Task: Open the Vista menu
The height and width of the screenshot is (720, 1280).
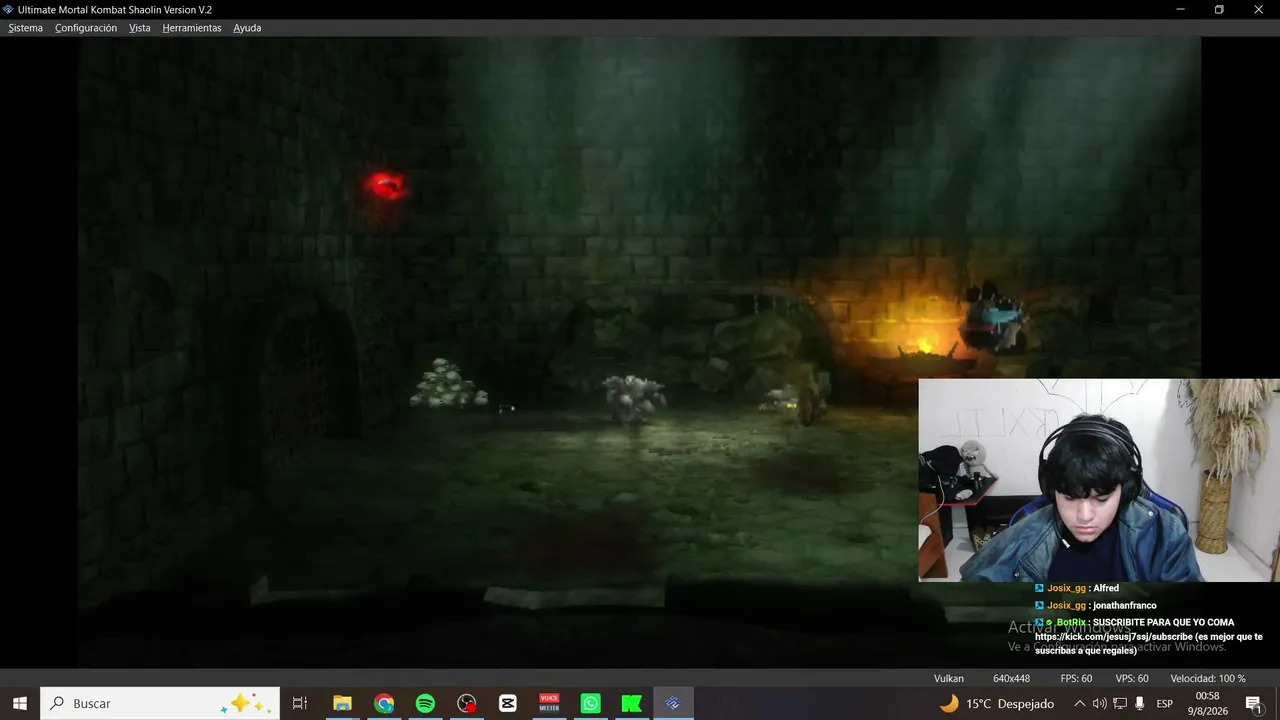Action: click(x=140, y=28)
